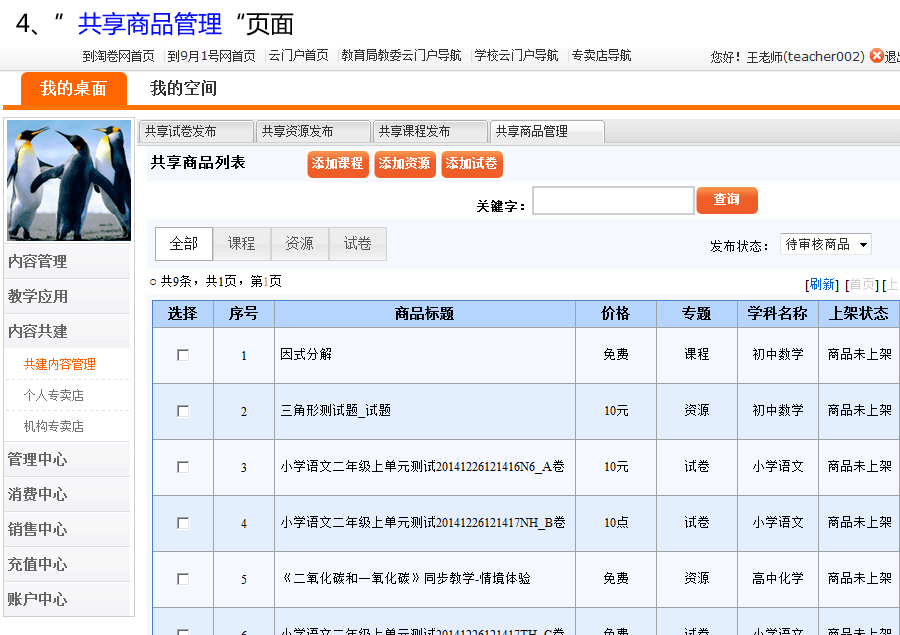Filter list by 课程 tab

click(242, 244)
